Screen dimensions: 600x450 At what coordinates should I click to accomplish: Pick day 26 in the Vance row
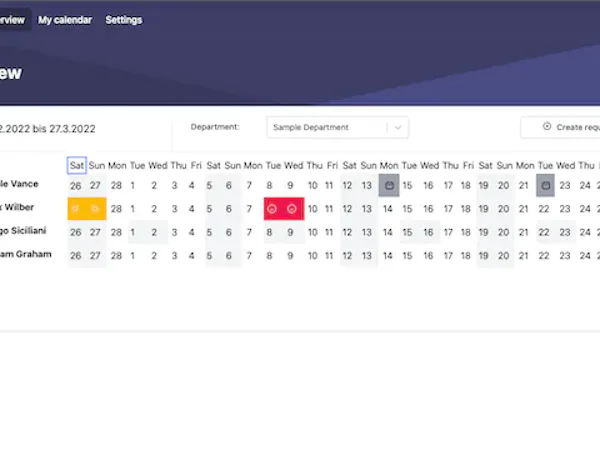[75, 186]
